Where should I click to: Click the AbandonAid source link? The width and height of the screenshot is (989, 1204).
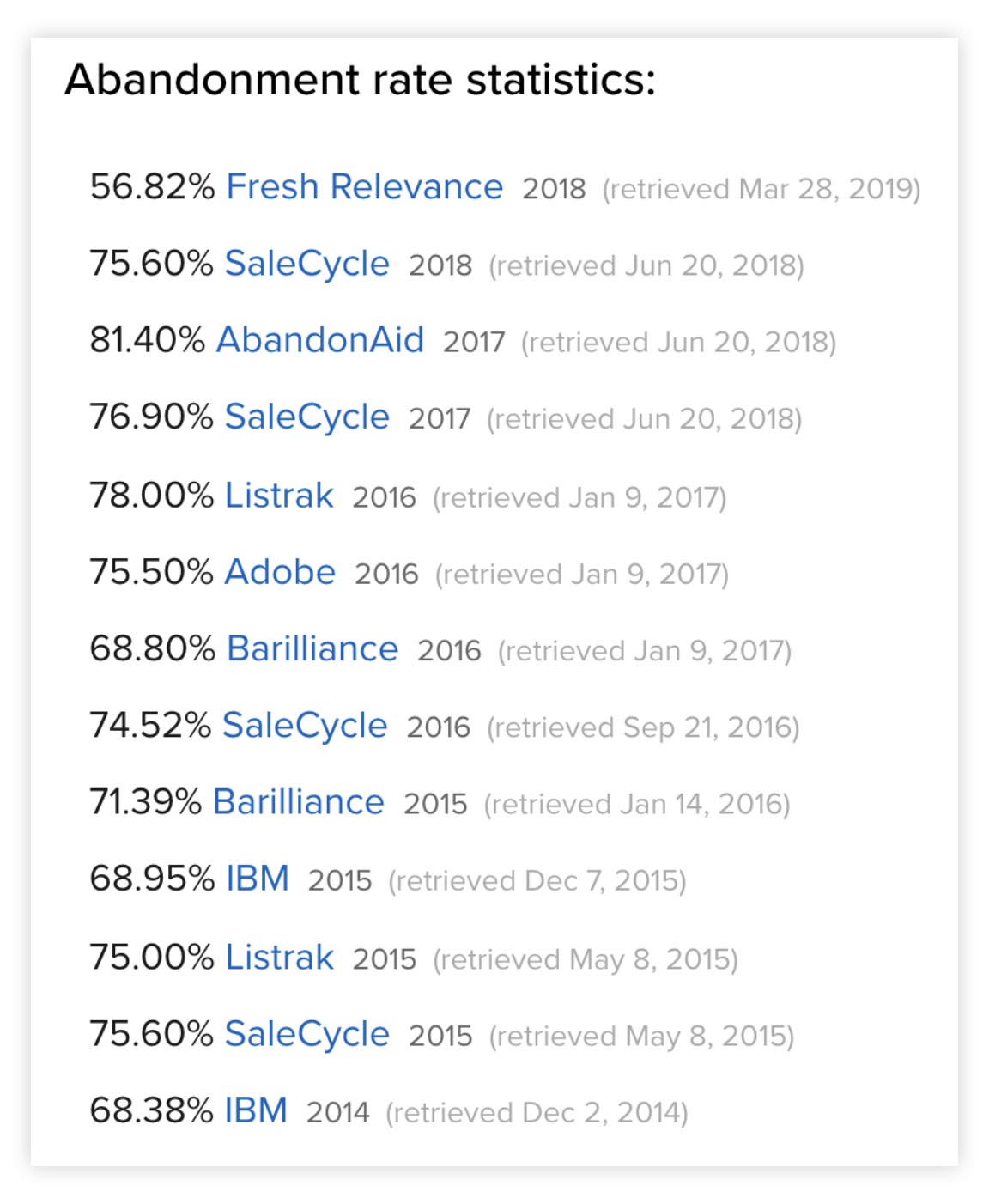click(319, 340)
